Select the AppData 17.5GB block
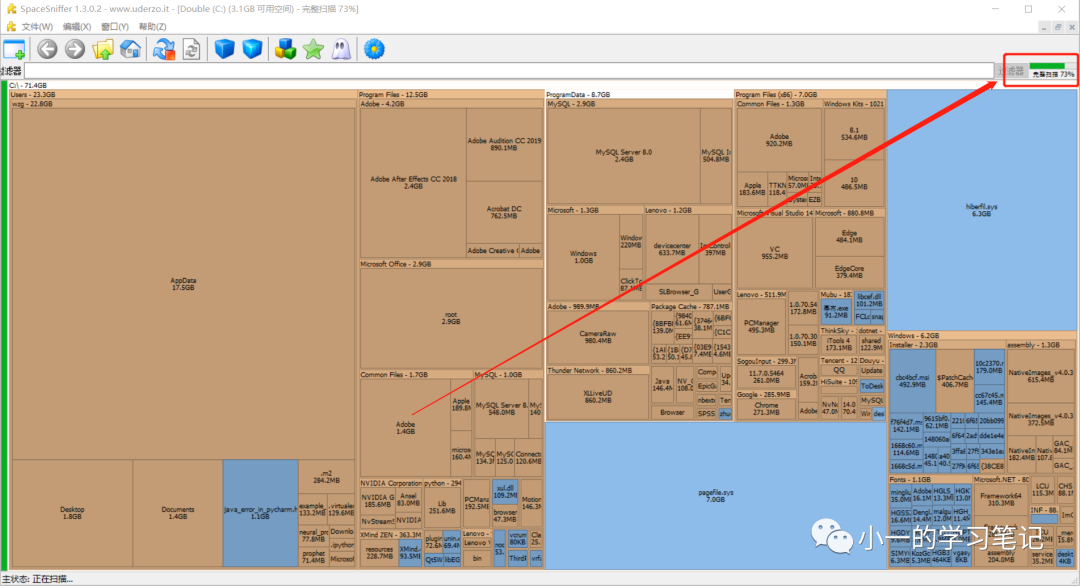 183,284
